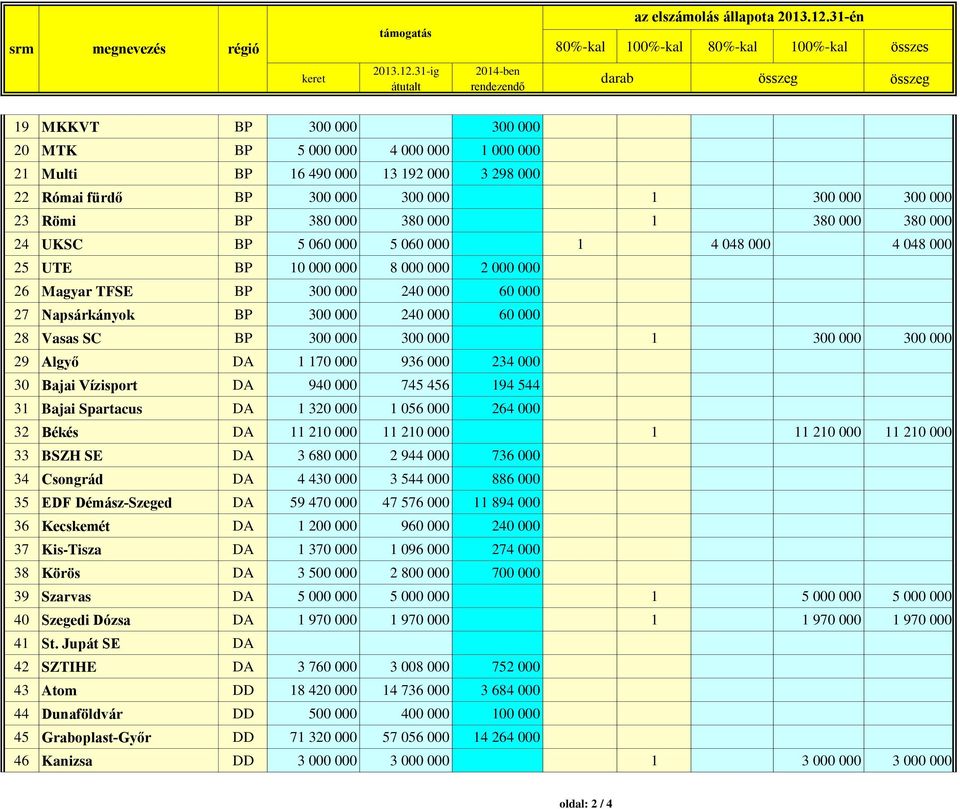960x809 pixels.
Task: Click the '745 456' cell
Action: point(406,385)
